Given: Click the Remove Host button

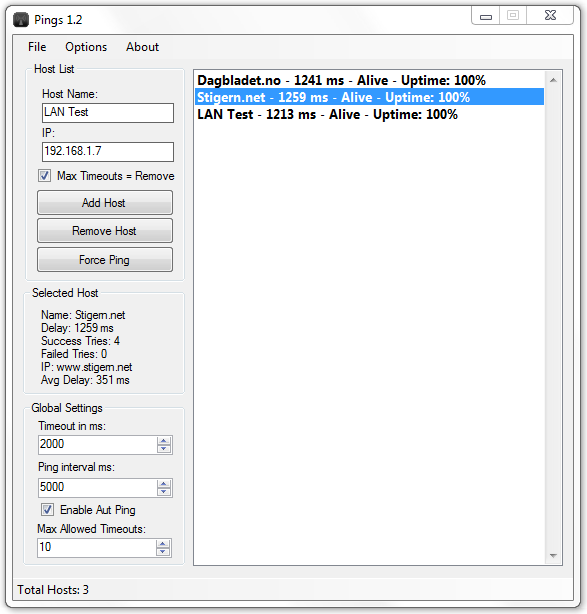Looking at the screenshot, I should [x=105, y=231].
